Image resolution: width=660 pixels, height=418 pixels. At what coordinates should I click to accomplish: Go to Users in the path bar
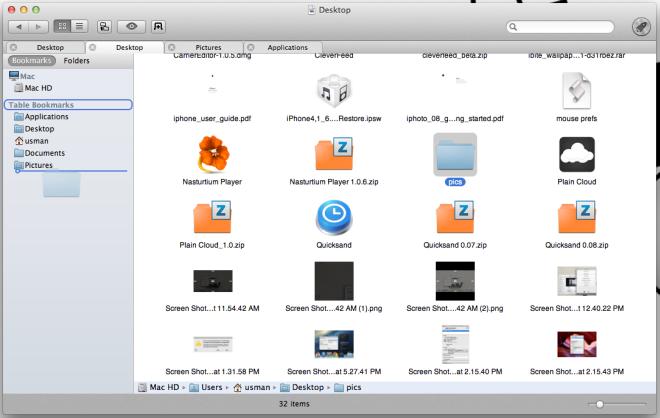pyautogui.click(x=206, y=387)
